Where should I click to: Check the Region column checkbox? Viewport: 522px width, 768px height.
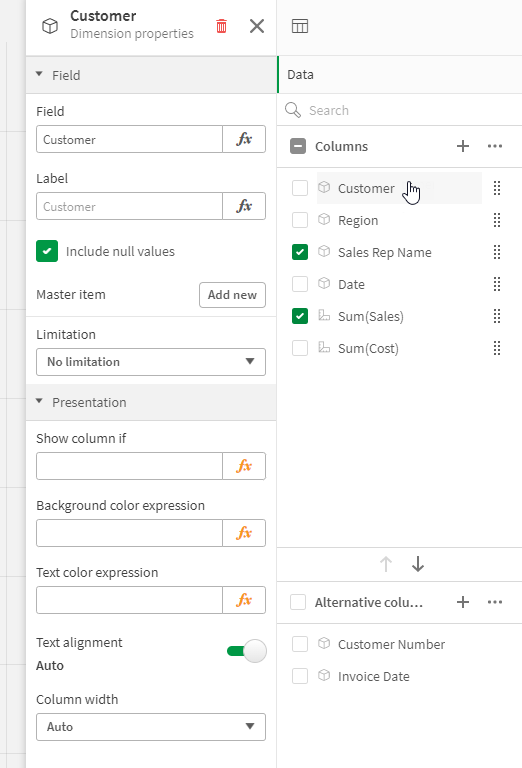click(x=300, y=220)
